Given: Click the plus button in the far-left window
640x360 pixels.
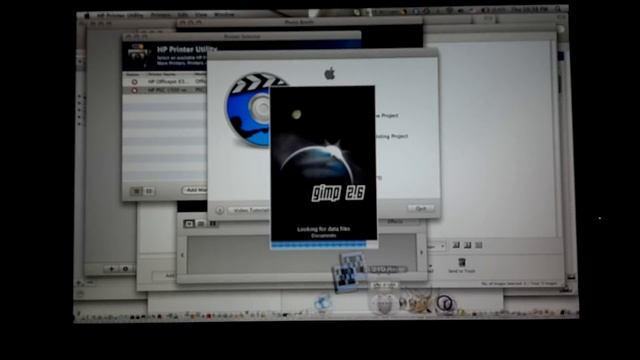Looking at the screenshot, I should 111,269.
